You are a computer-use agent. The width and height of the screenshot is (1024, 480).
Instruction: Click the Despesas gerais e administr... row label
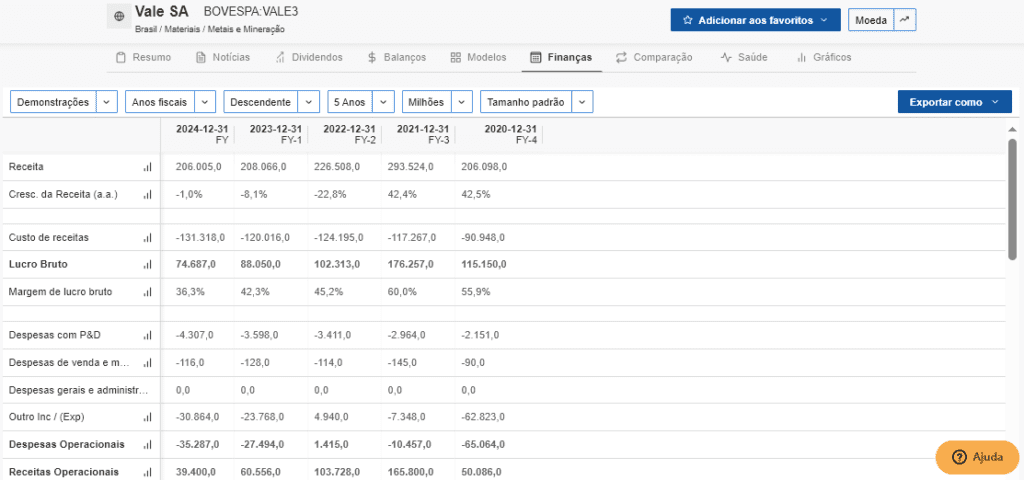click(x=79, y=390)
